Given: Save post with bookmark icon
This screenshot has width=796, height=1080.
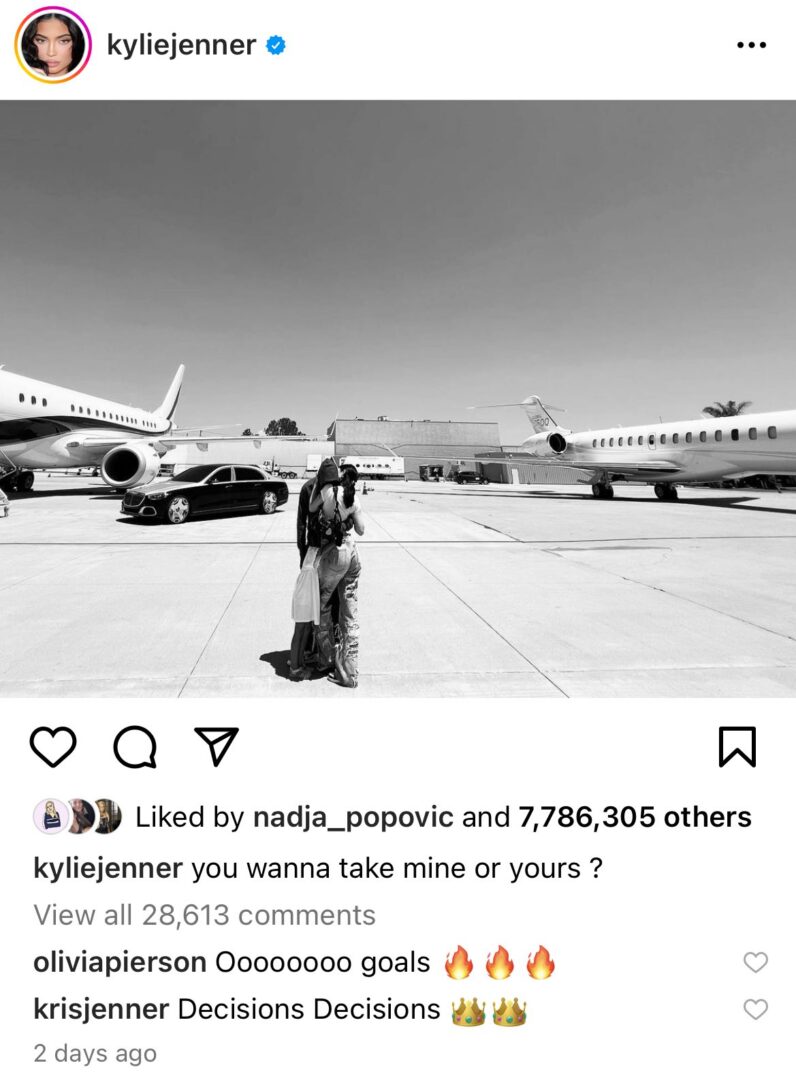Looking at the screenshot, I should pyautogui.click(x=737, y=747).
